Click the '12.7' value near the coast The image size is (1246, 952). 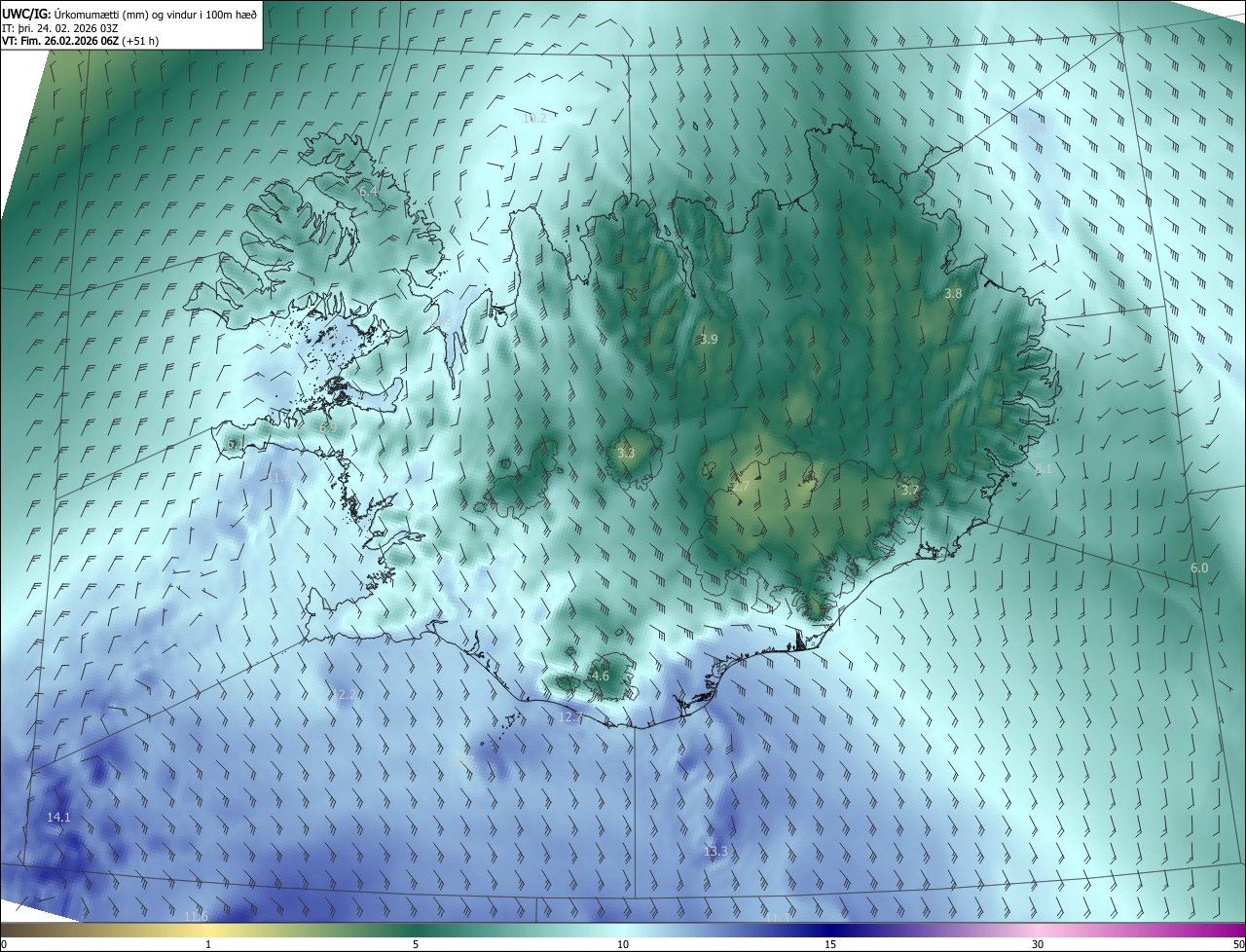pos(570,716)
